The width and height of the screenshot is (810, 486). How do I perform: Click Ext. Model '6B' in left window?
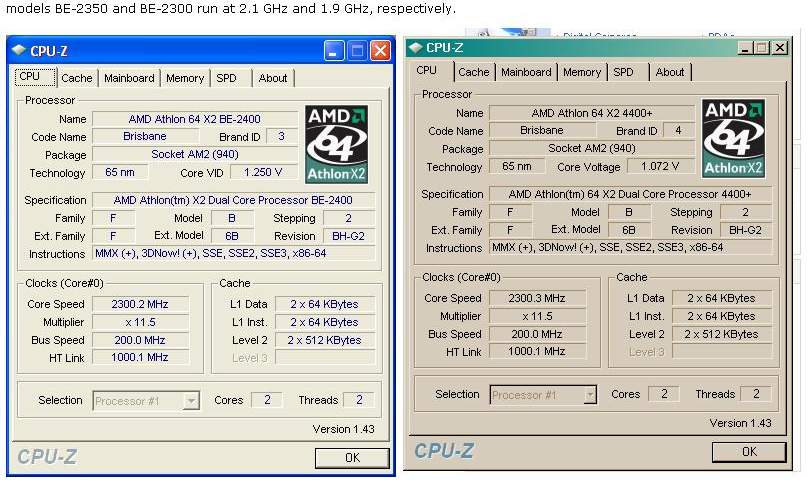point(232,236)
